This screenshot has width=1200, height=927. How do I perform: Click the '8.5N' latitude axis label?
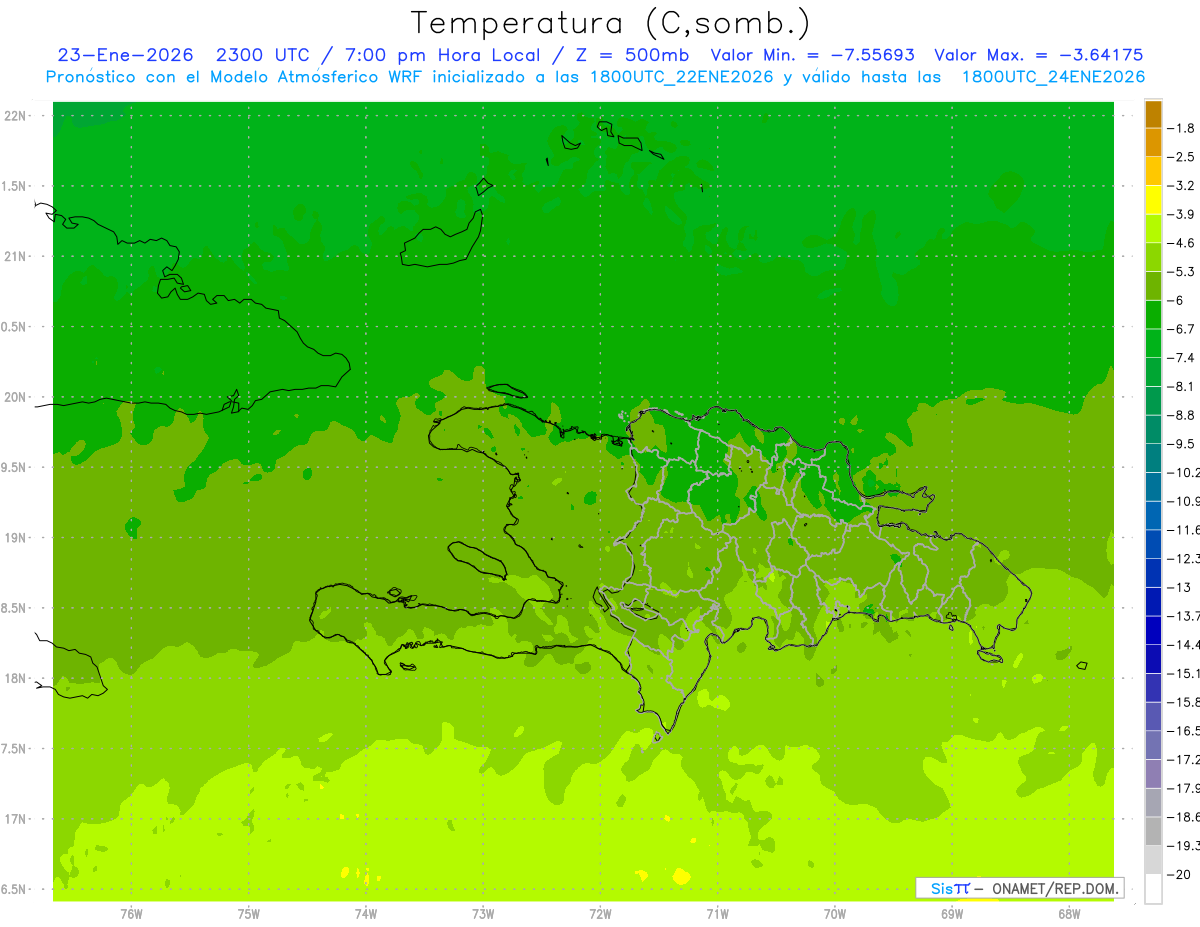pos(14,608)
